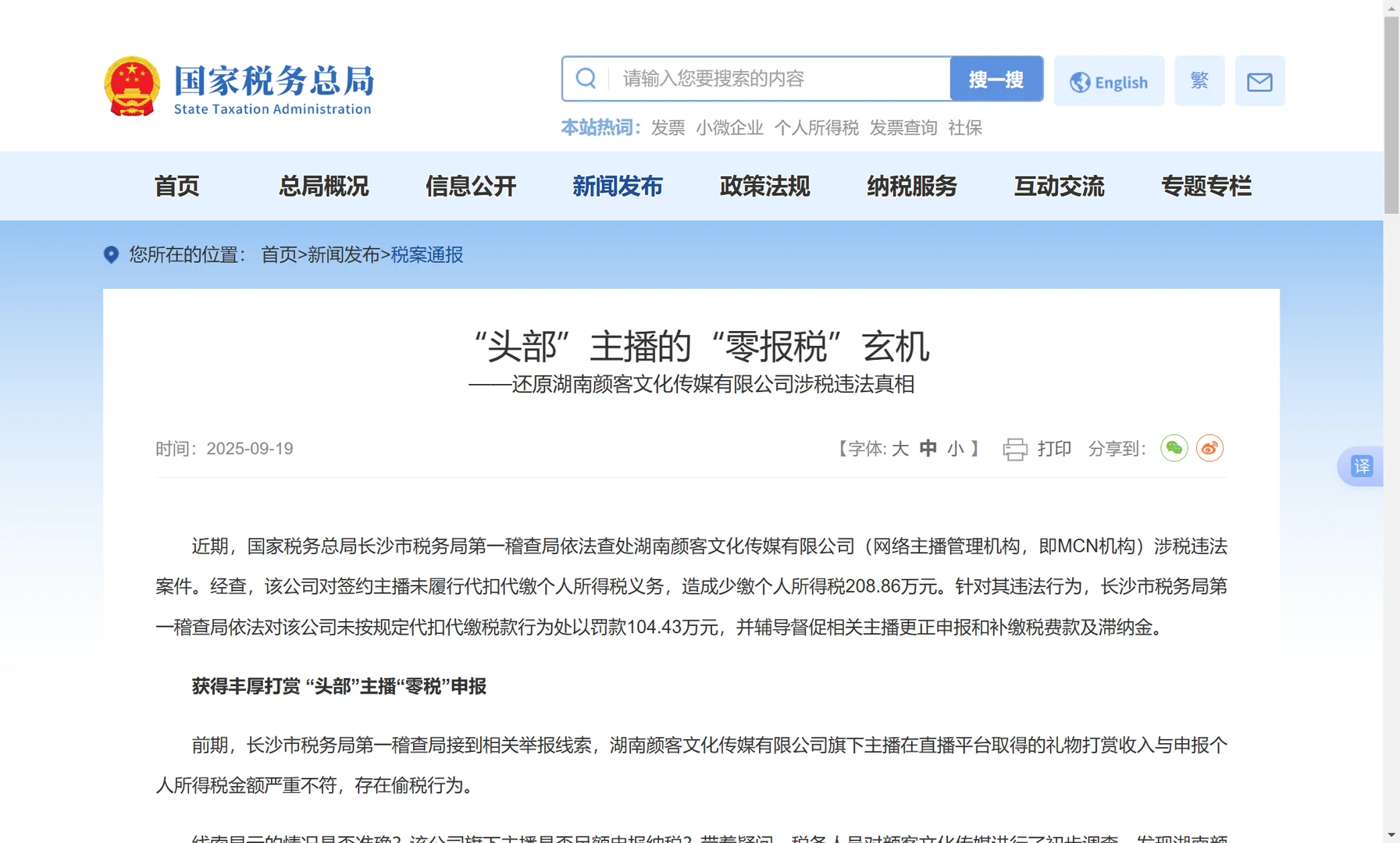
Task: Print the article using the printer icon
Action: point(1014,448)
